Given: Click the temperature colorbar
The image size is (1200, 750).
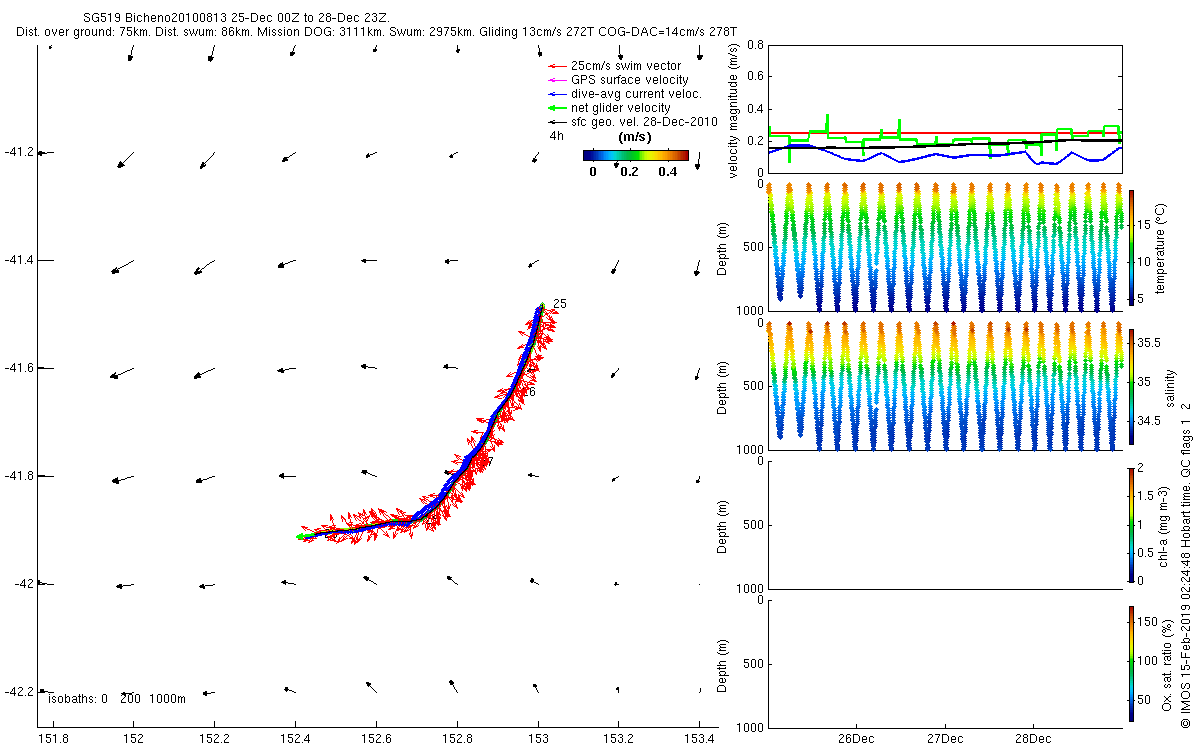Looking at the screenshot, I should 1132,246.
